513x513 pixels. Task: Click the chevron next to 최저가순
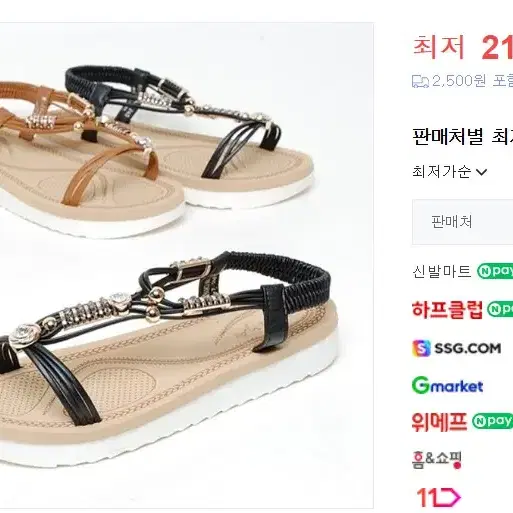coord(481,172)
